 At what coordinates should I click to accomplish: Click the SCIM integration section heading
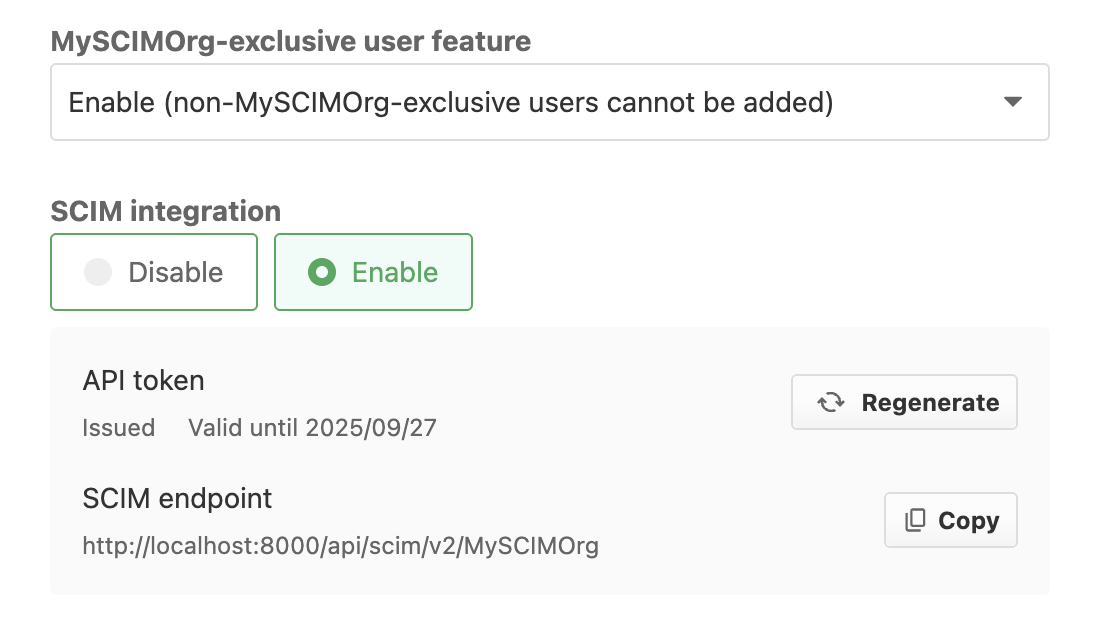(165, 210)
